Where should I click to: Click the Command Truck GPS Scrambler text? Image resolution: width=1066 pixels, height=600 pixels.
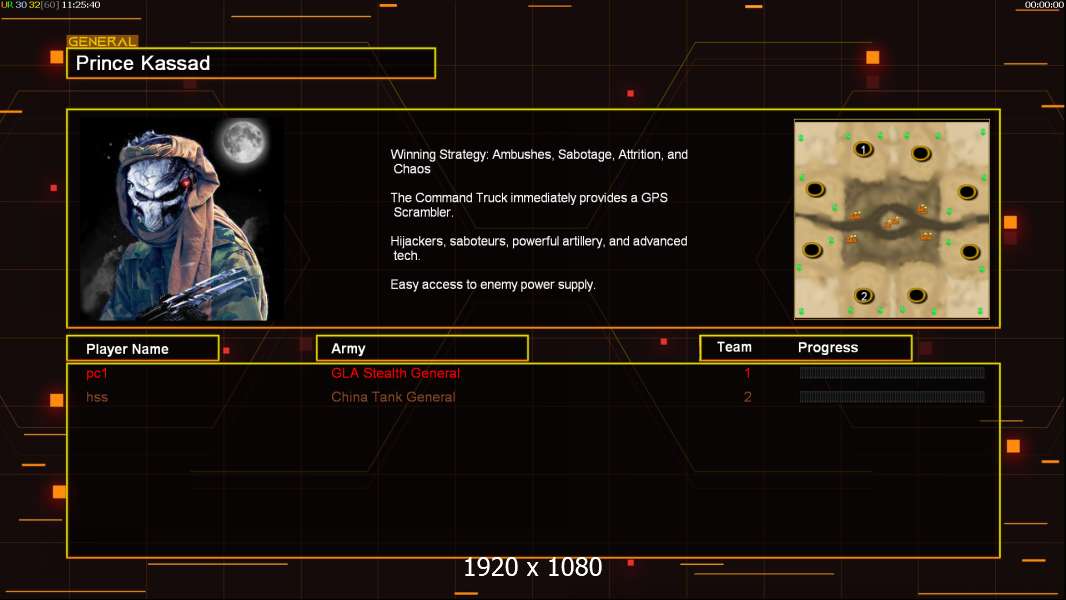click(529, 205)
